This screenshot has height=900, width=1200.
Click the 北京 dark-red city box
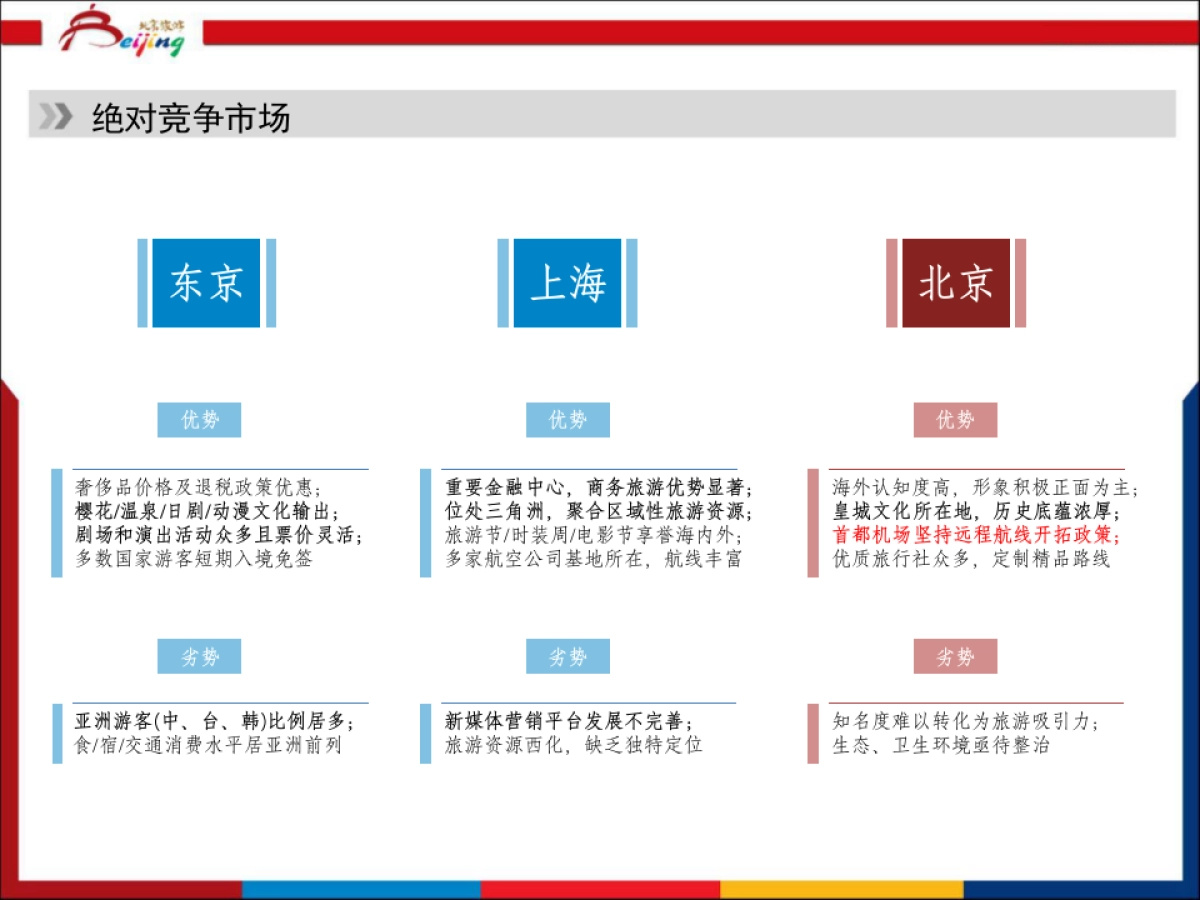955,283
